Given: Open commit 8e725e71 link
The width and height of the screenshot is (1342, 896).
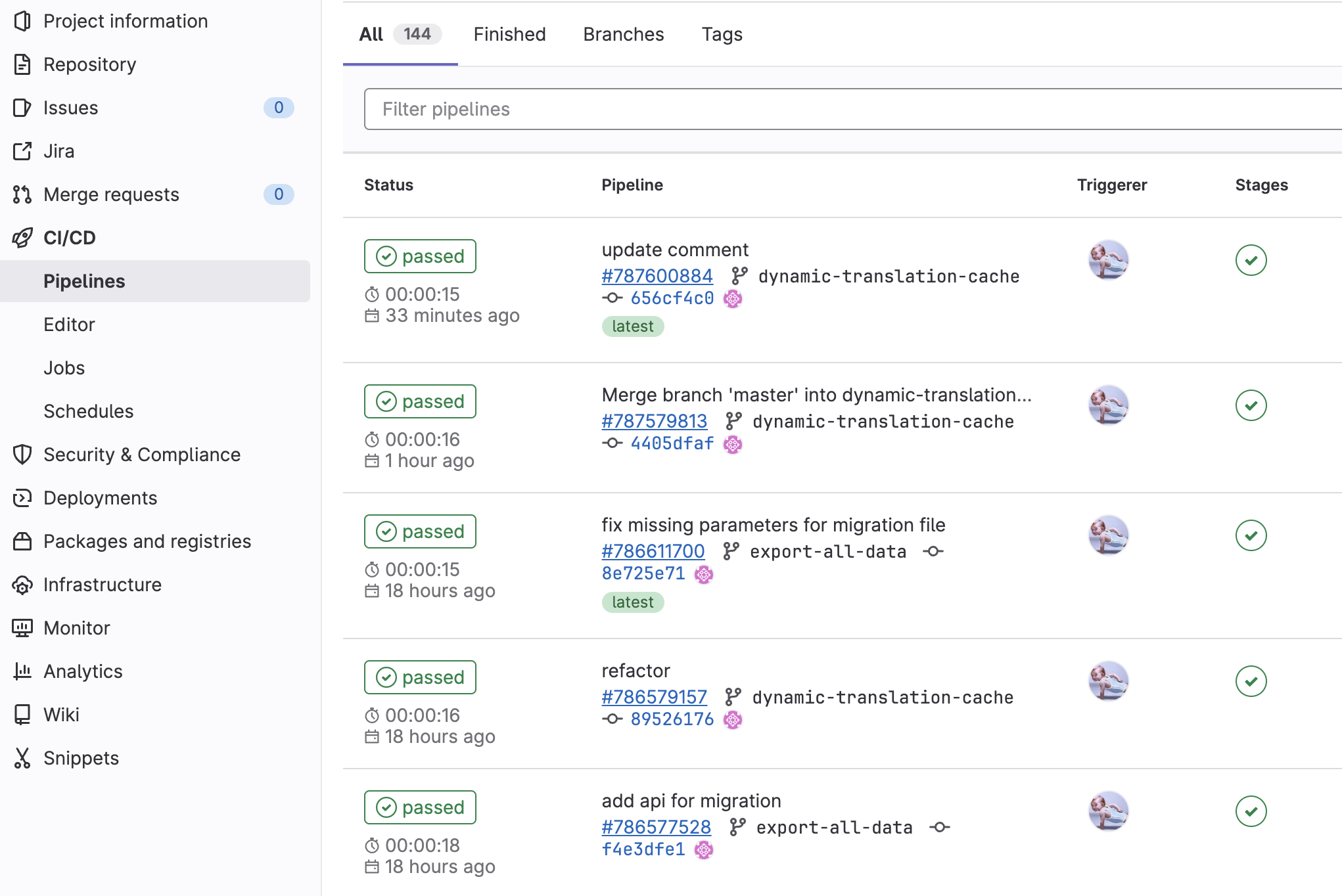Looking at the screenshot, I should click(x=643, y=573).
